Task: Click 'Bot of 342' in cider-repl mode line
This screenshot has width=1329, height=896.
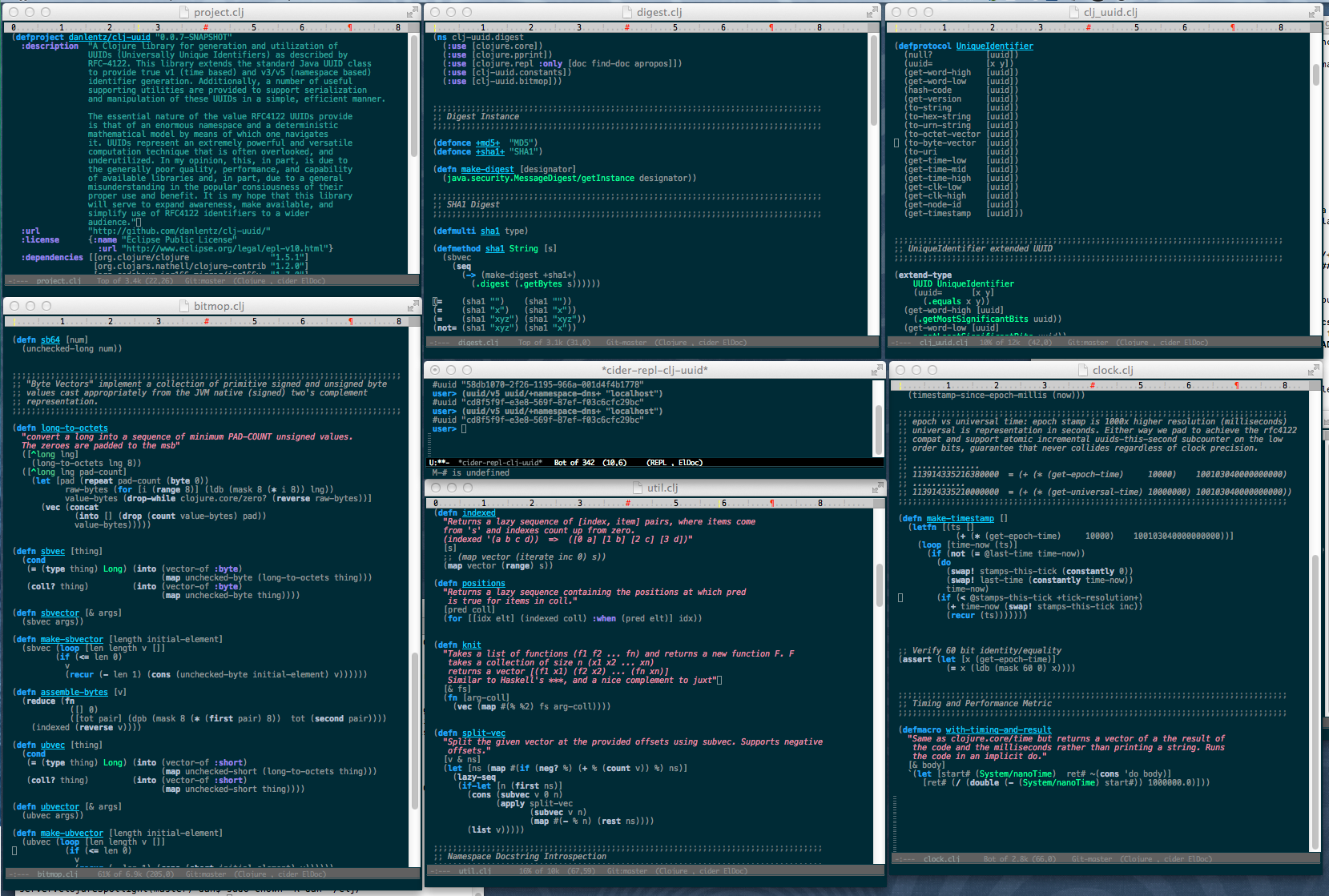Action: (x=576, y=463)
